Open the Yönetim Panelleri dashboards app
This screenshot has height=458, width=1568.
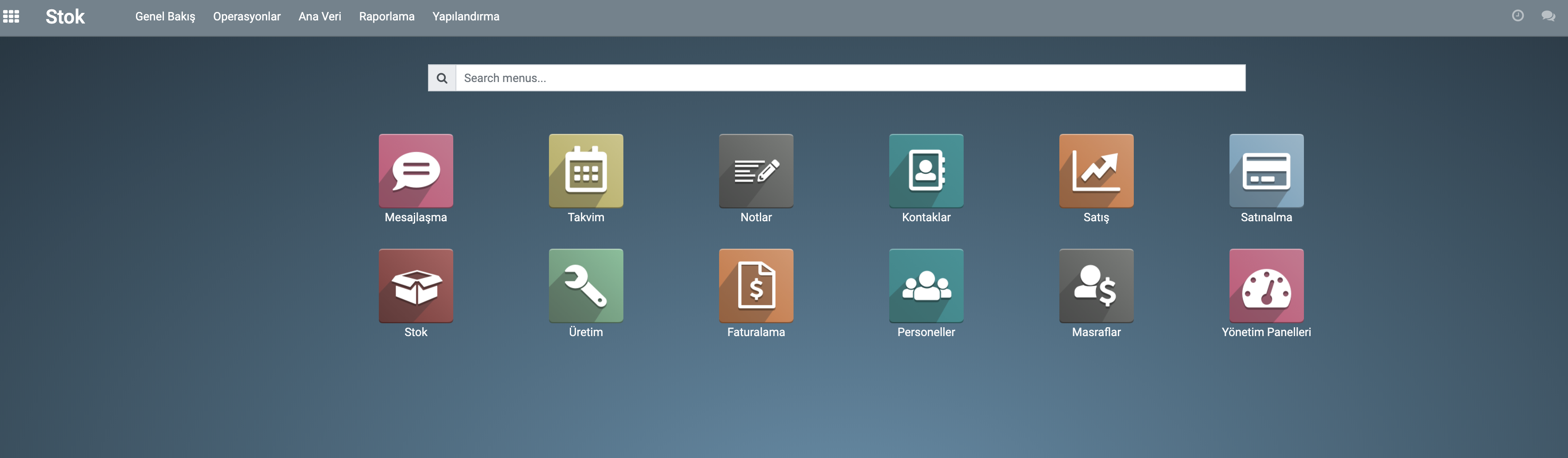(x=1266, y=286)
